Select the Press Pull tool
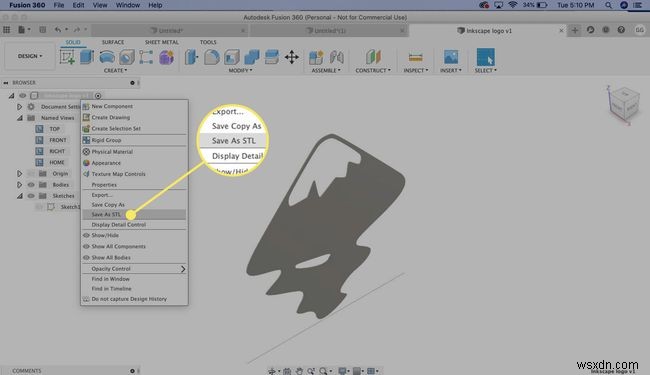Screen dimensions: 650x375 [192, 57]
